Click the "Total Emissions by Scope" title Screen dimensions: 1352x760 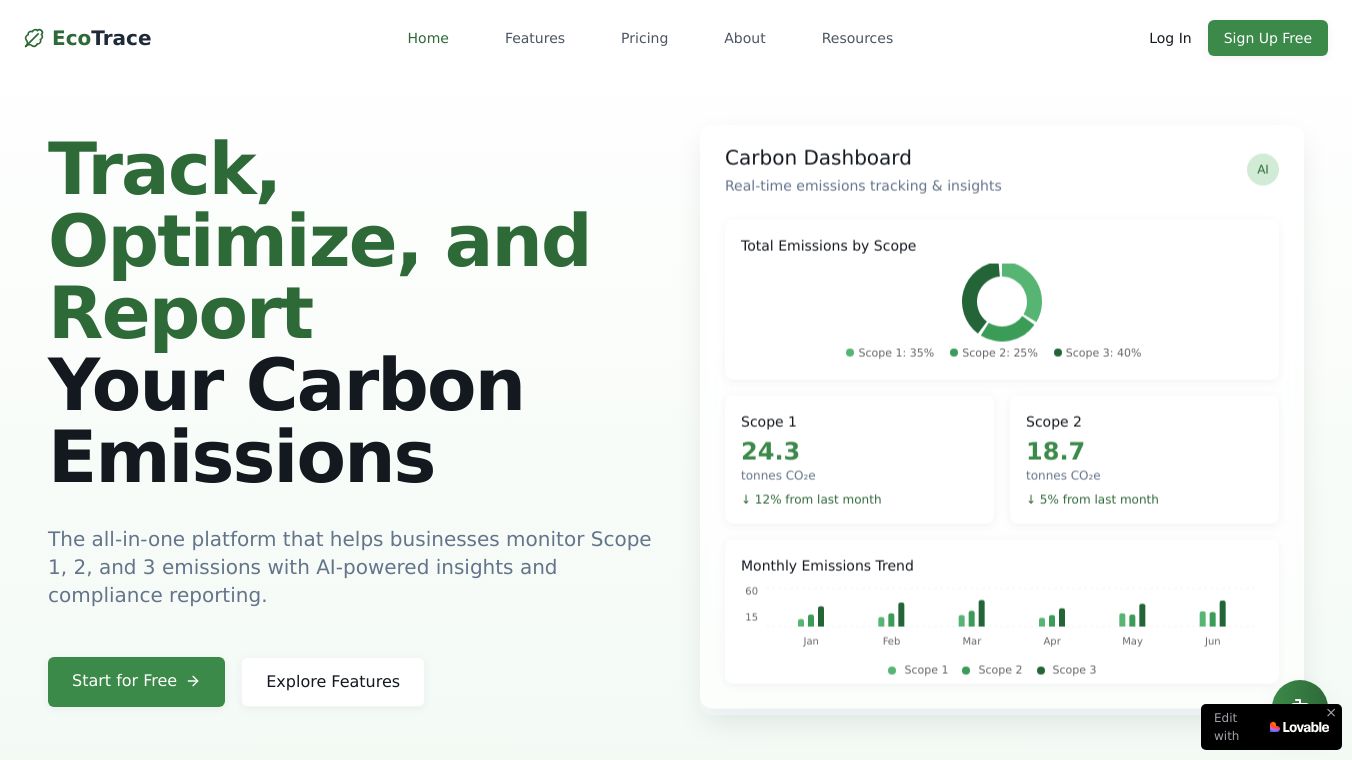click(x=828, y=246)
